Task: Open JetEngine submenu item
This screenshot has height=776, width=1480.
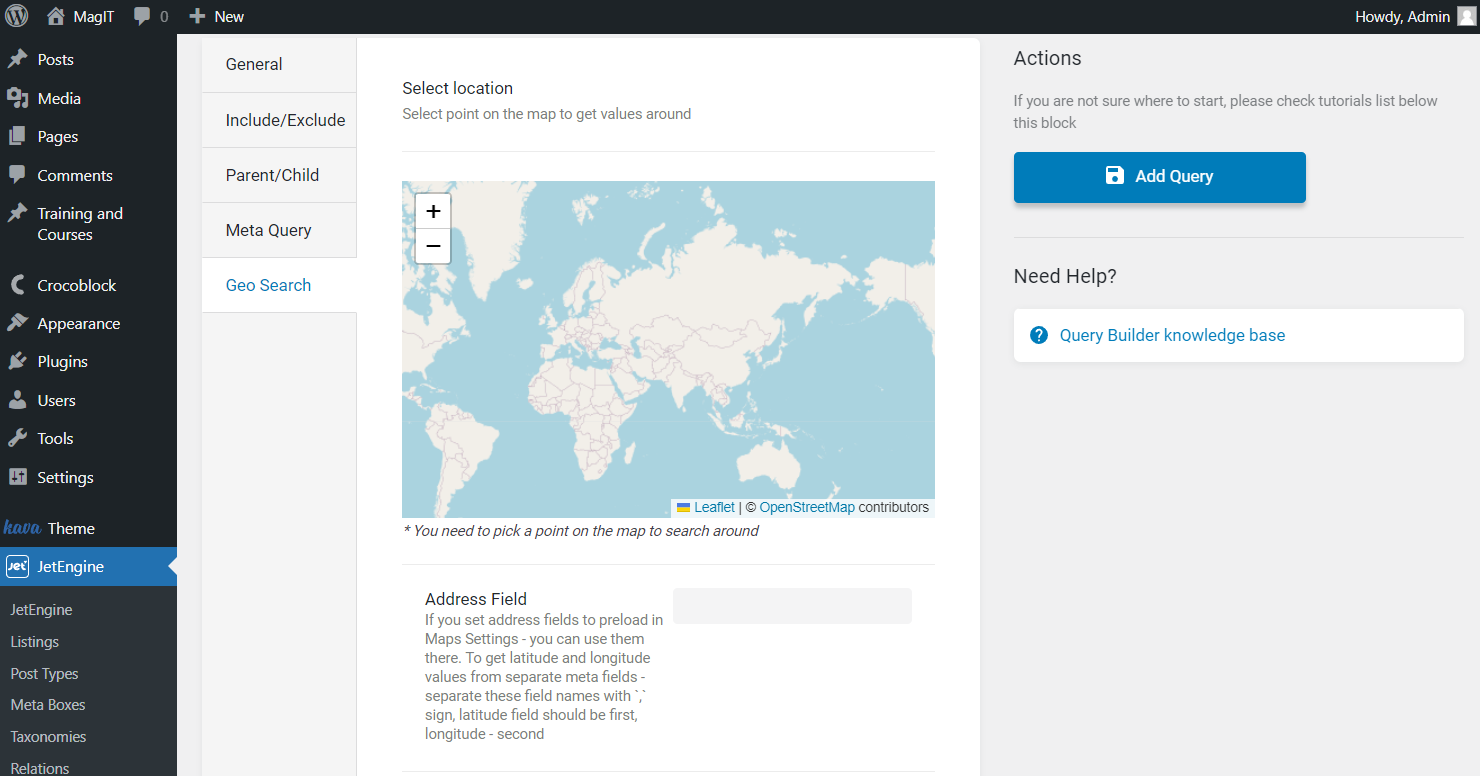Action: coord(41,610)
